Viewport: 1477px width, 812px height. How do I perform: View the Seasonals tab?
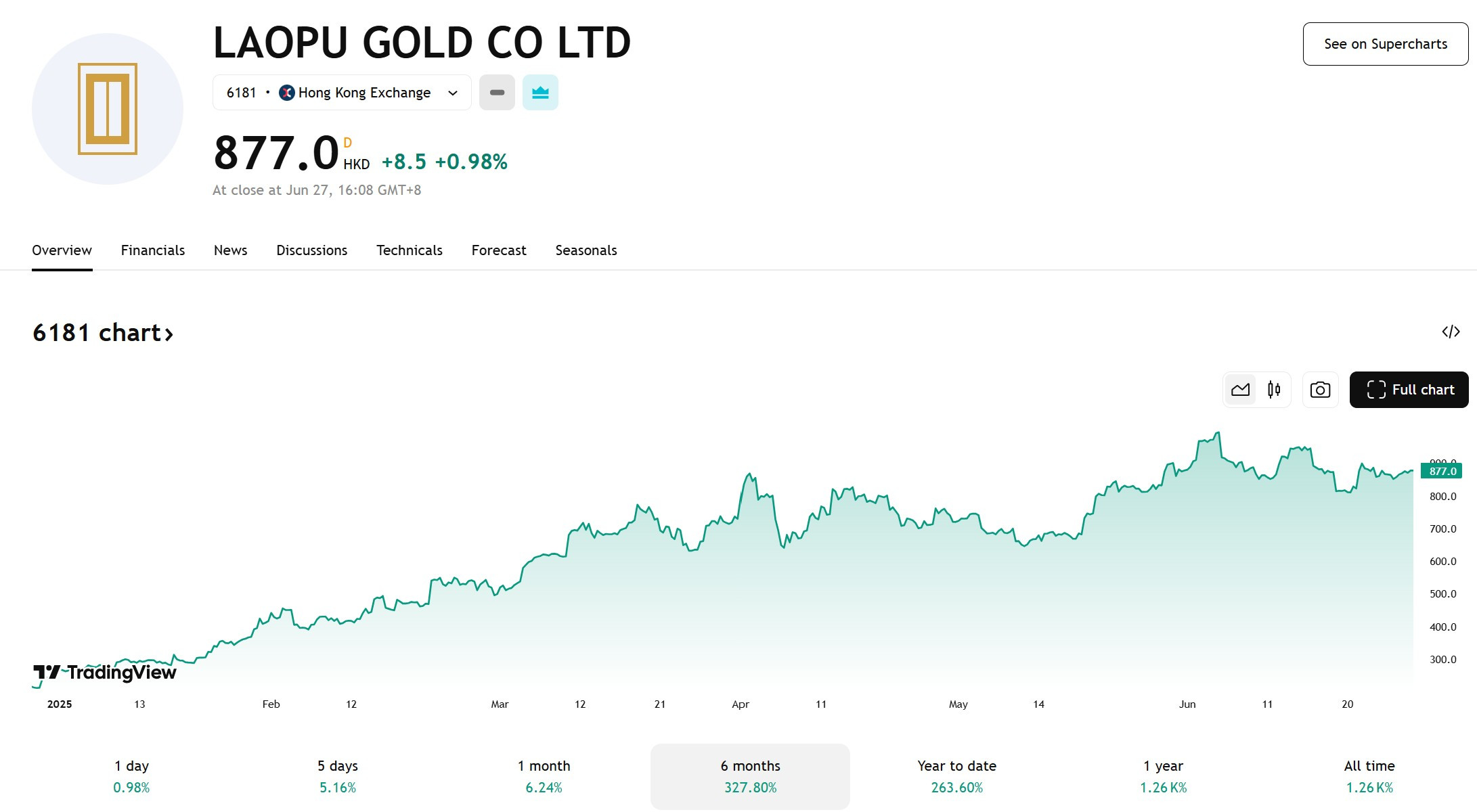pos(586,250)
